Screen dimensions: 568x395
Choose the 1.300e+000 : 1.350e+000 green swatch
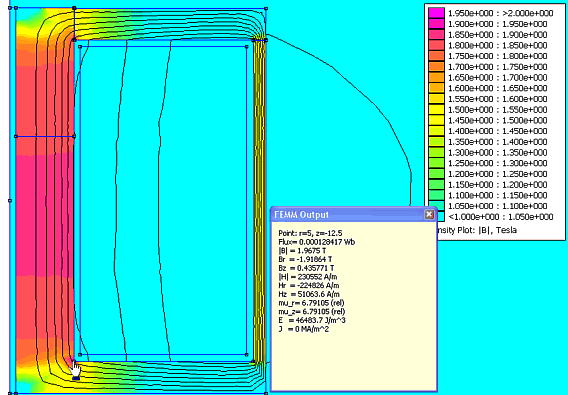click(436, 152)
